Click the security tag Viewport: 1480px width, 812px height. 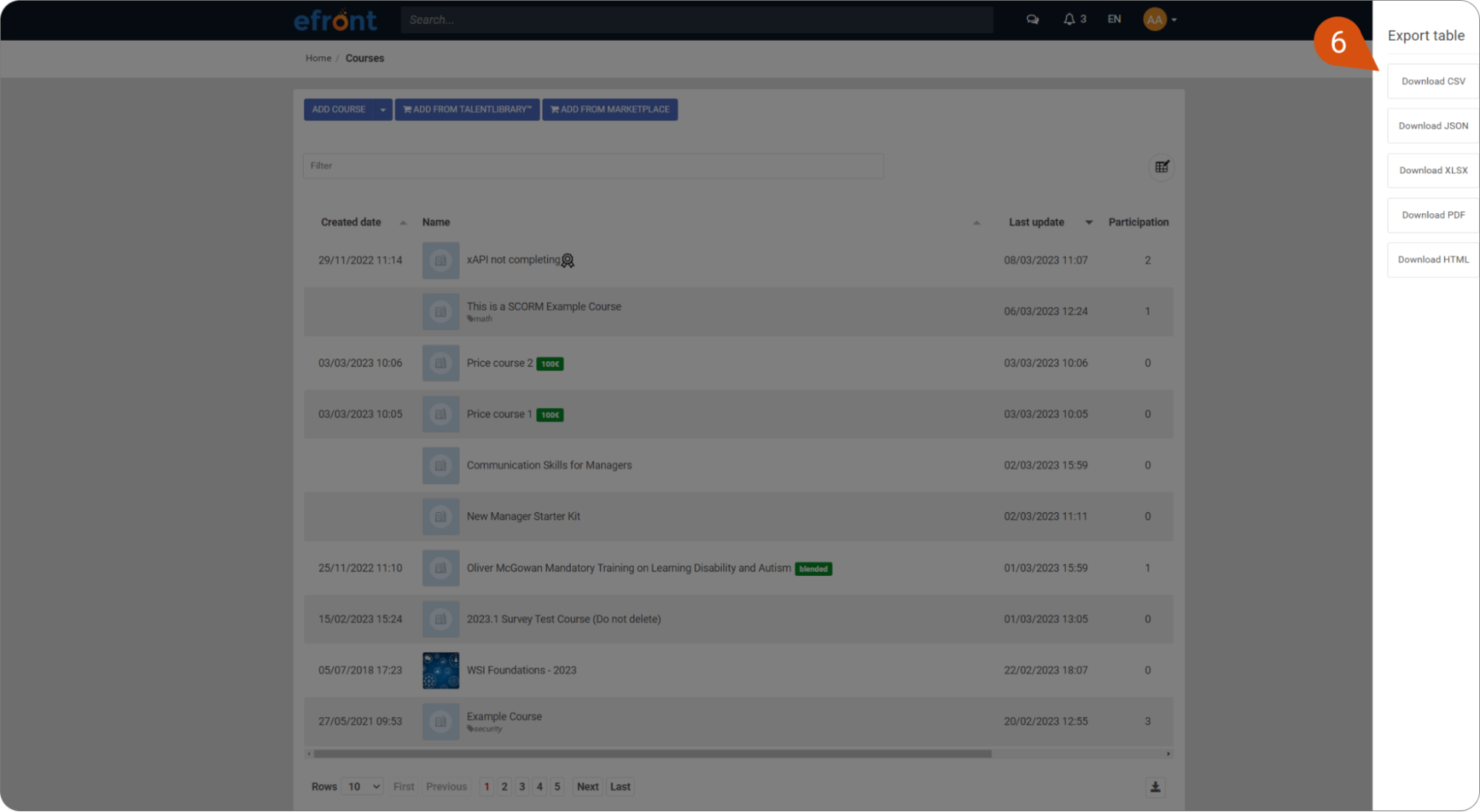(x=485, y=729)
